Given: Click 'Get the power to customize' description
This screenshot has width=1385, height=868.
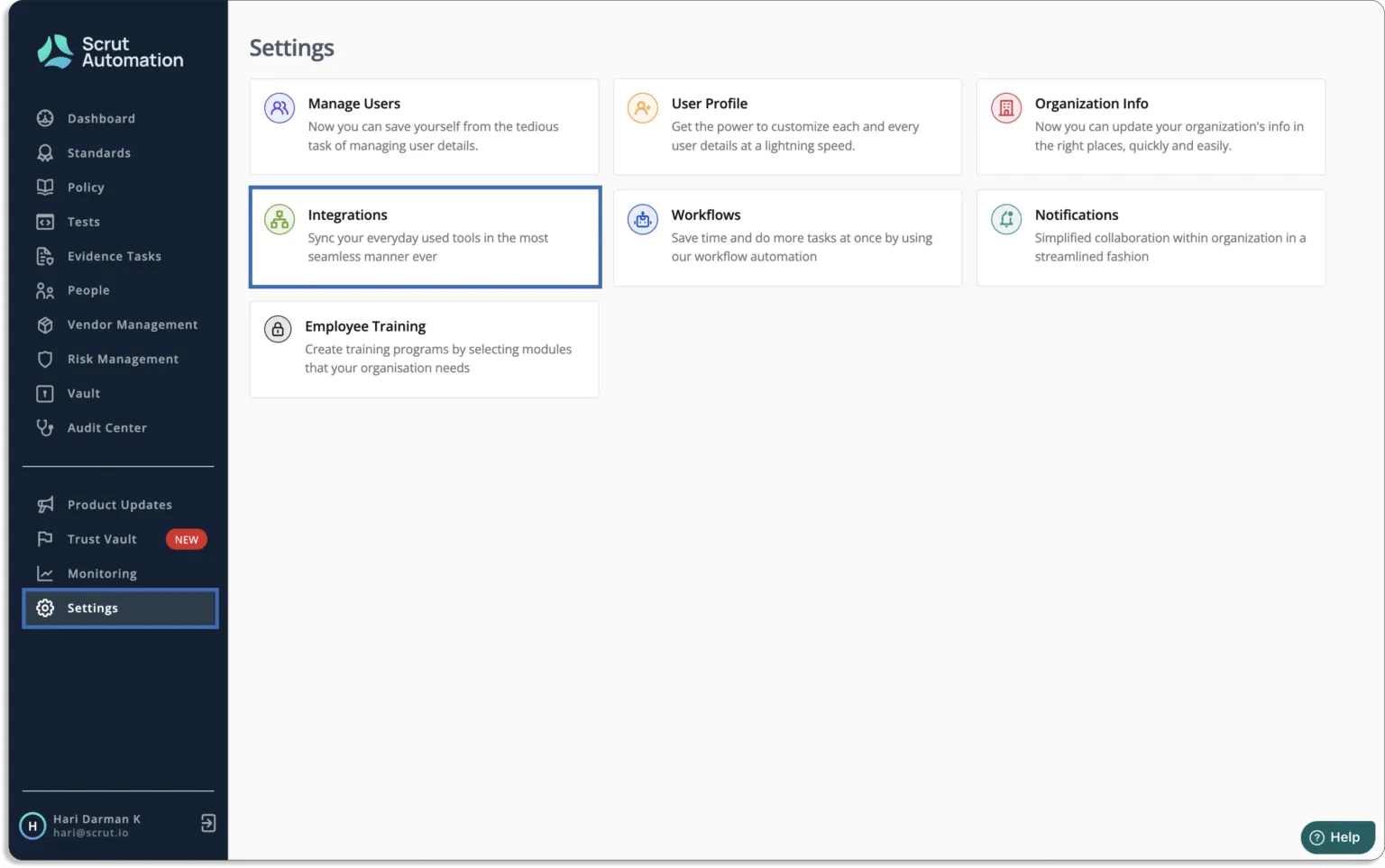Looking at the screenshot, I should coord(795,136).
